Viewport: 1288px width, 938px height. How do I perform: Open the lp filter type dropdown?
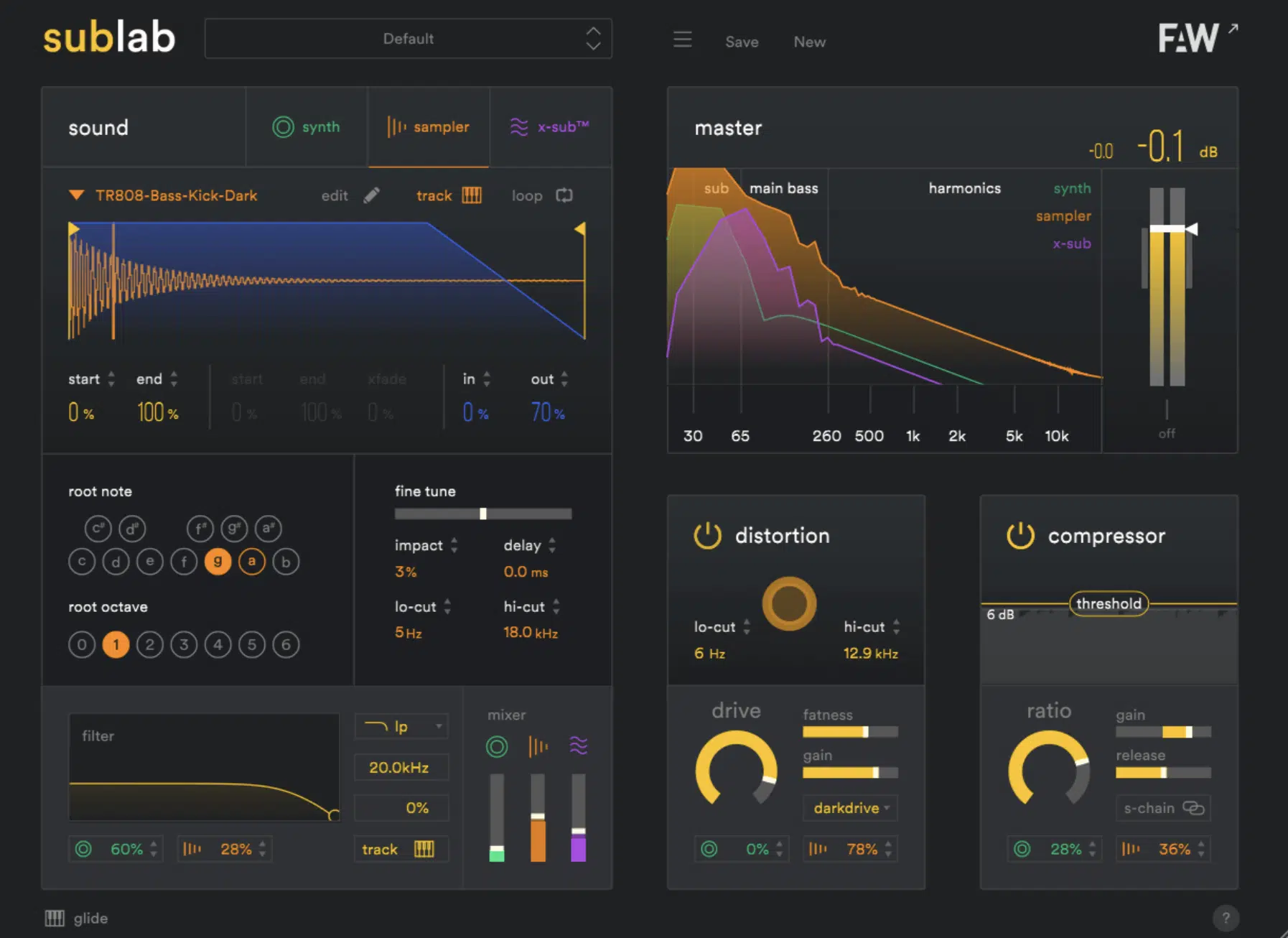point(401,726)
